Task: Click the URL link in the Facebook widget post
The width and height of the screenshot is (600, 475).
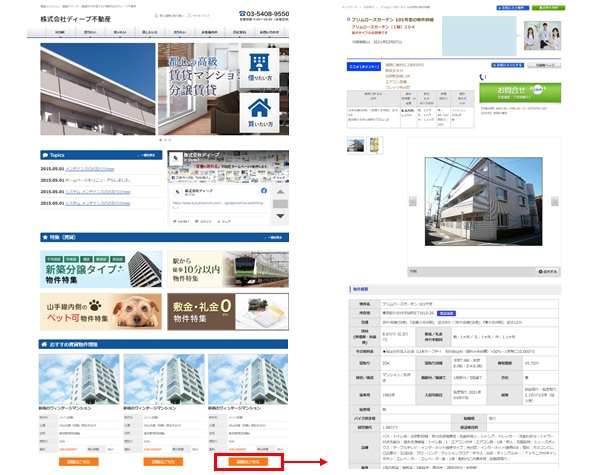Action: [x=218, y=205]
